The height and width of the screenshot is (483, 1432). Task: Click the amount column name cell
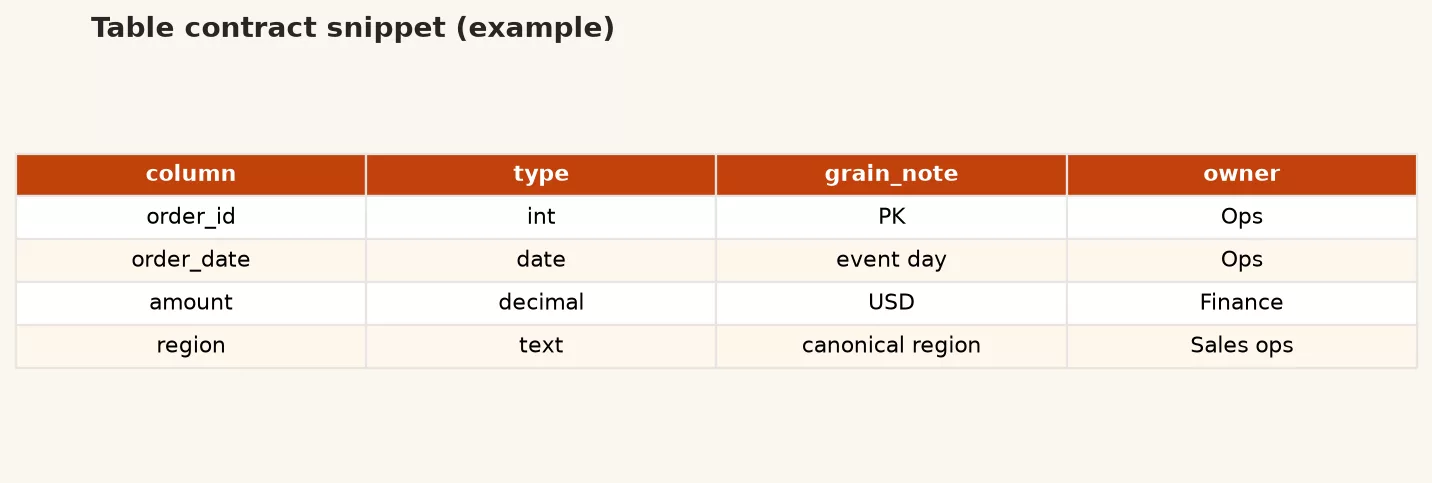click(x=191, y=303)
